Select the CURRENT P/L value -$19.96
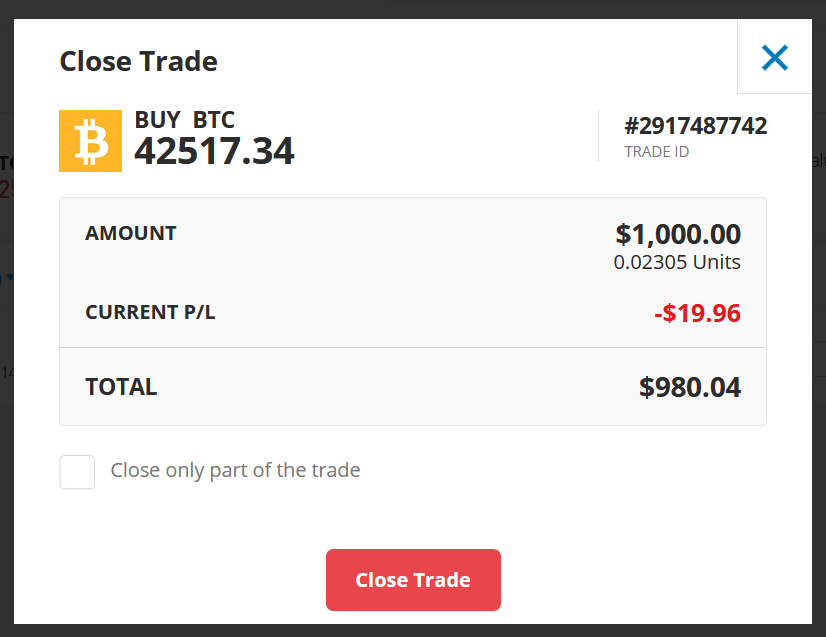The image size is (826, 637). (x=700, y=312)
